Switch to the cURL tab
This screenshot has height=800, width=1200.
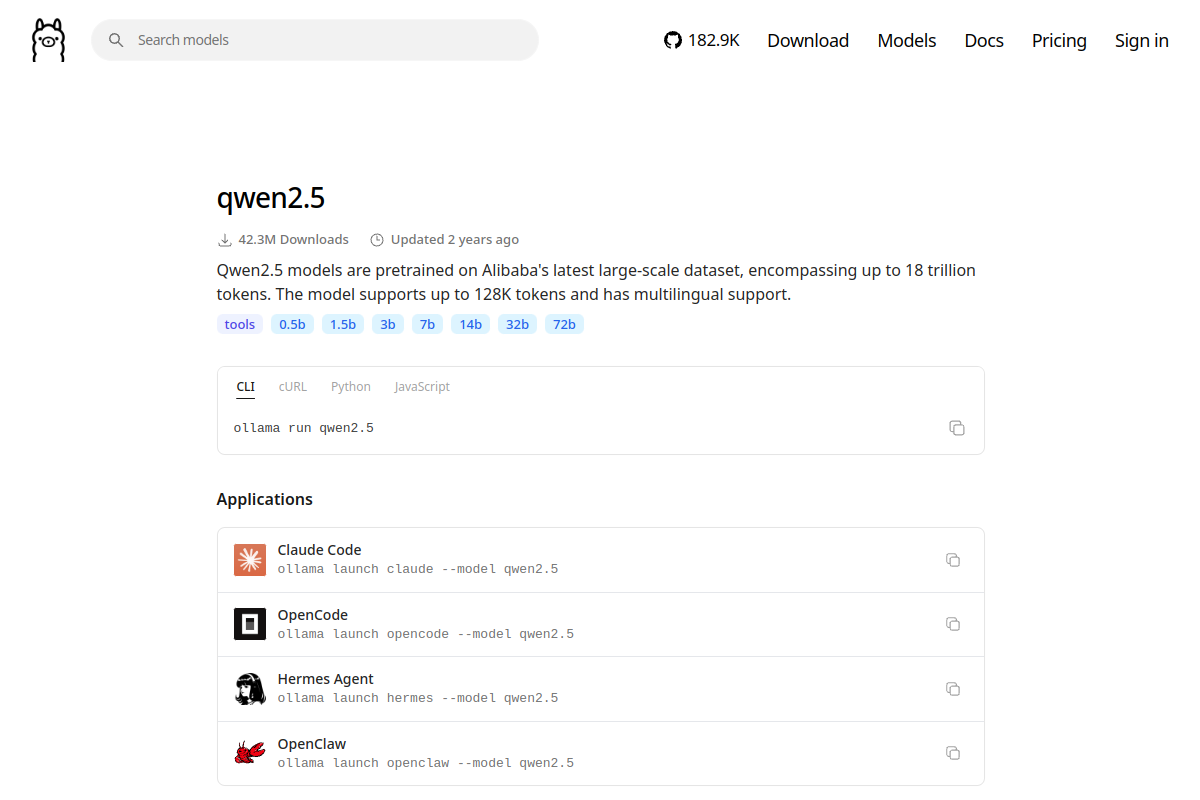[293, 387]
